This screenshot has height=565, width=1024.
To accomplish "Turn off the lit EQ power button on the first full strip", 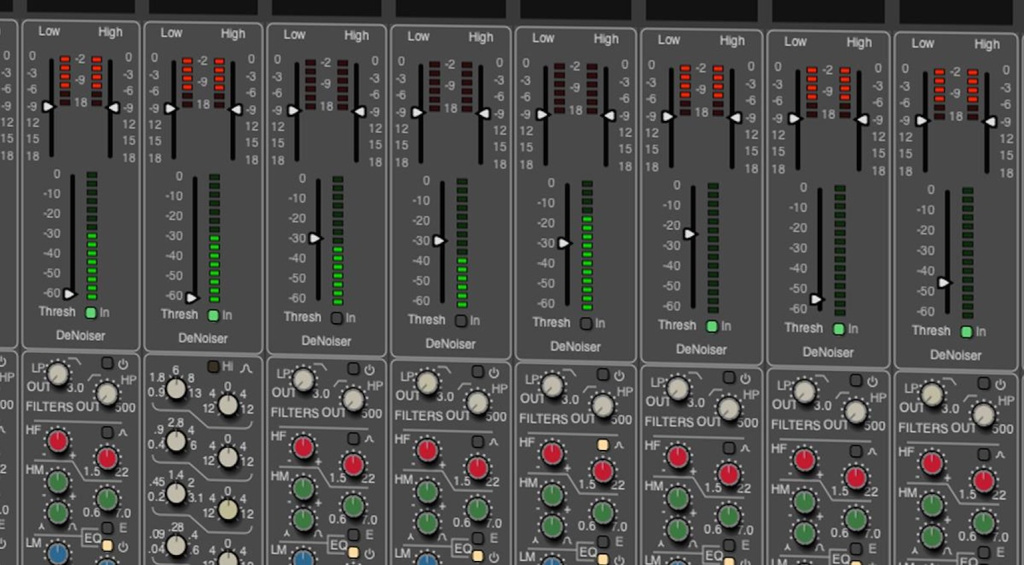I will coord(108,545).
